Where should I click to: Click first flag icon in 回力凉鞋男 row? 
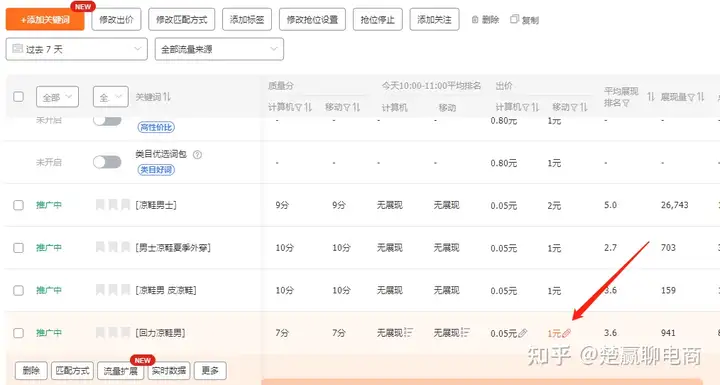(100, 333)
